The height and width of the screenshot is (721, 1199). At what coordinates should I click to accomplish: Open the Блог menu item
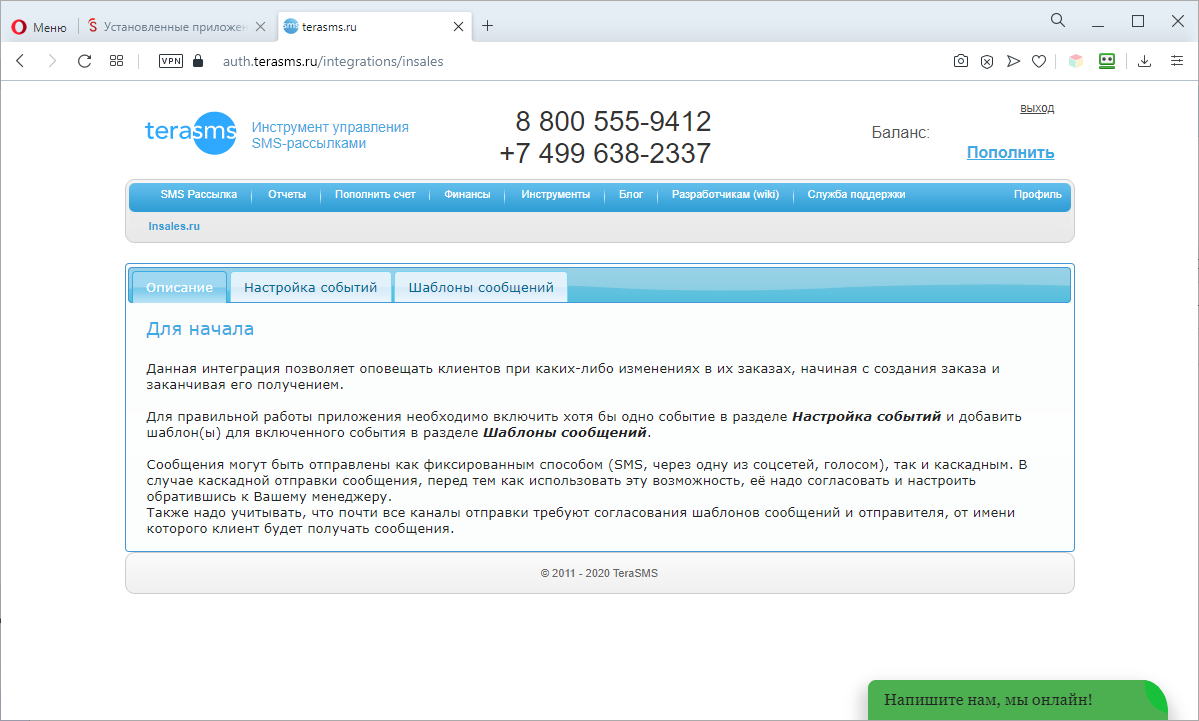pyautogui.click(x=631, y=194)
